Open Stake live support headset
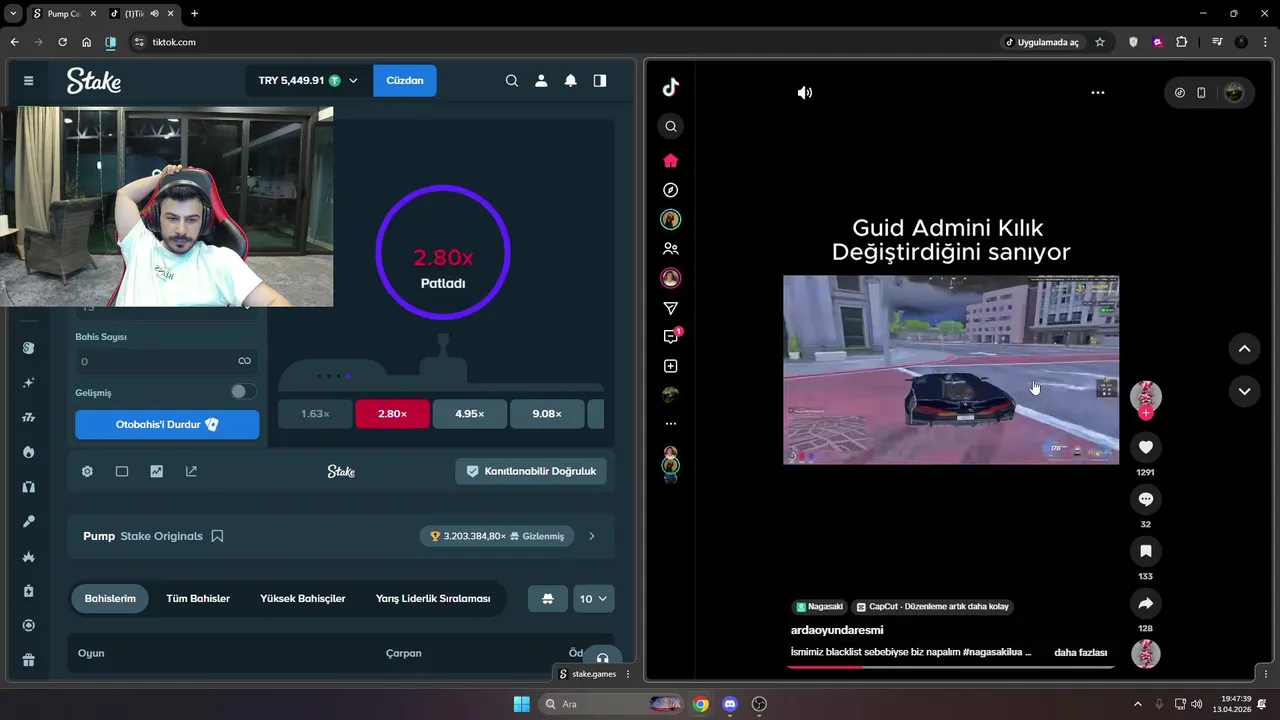This screenshot has width=1280, height=720. (602, 658)
